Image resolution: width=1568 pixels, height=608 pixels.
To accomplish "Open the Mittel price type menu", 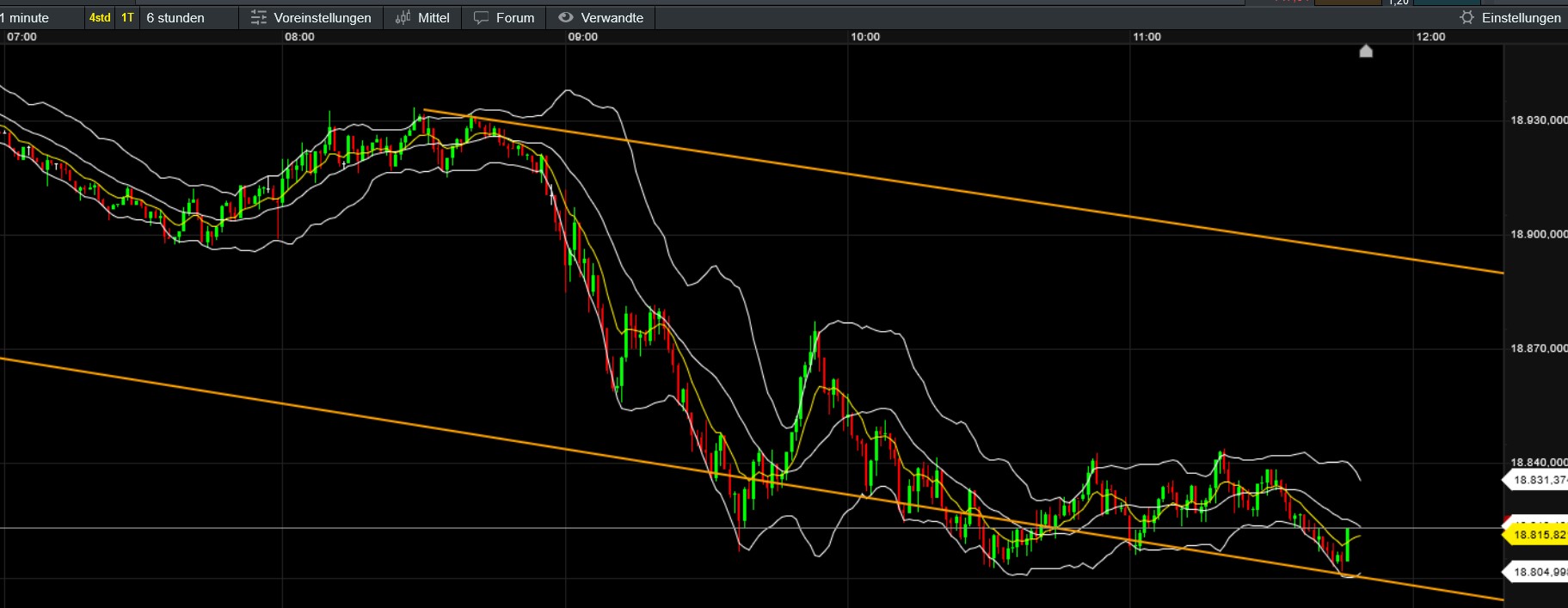I will (x=434, y=17).
